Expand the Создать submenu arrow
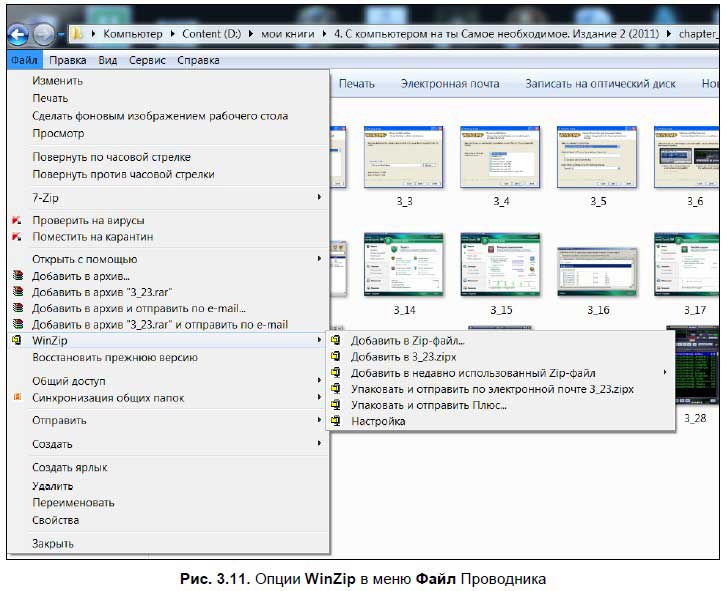The image size is (727, 591). (319, 444)
